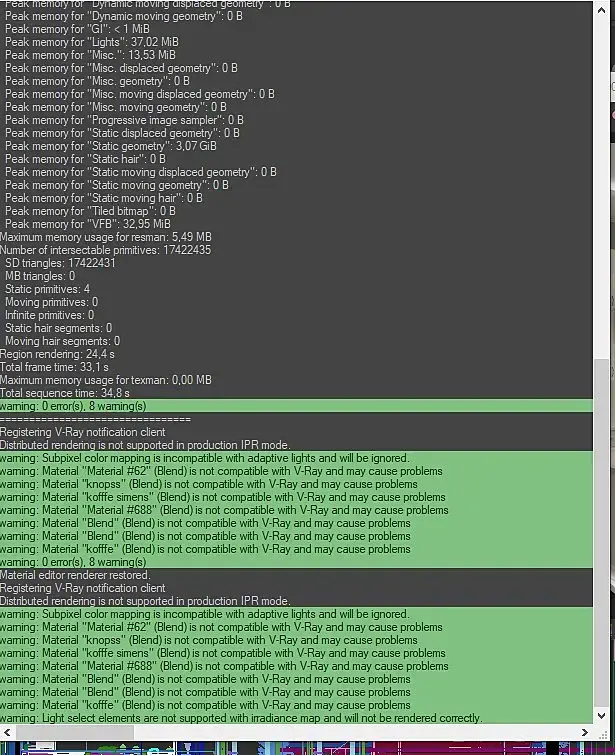Click the horizontal scrollbar right arrow
Viewport: 615px width, 755px height.
(585, 732)
